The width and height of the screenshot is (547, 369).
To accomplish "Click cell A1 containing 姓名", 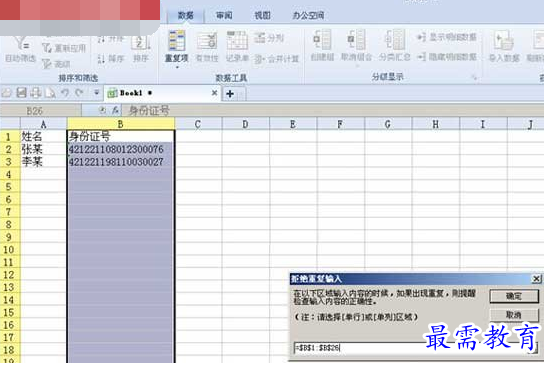I will (x=43, y=136).
